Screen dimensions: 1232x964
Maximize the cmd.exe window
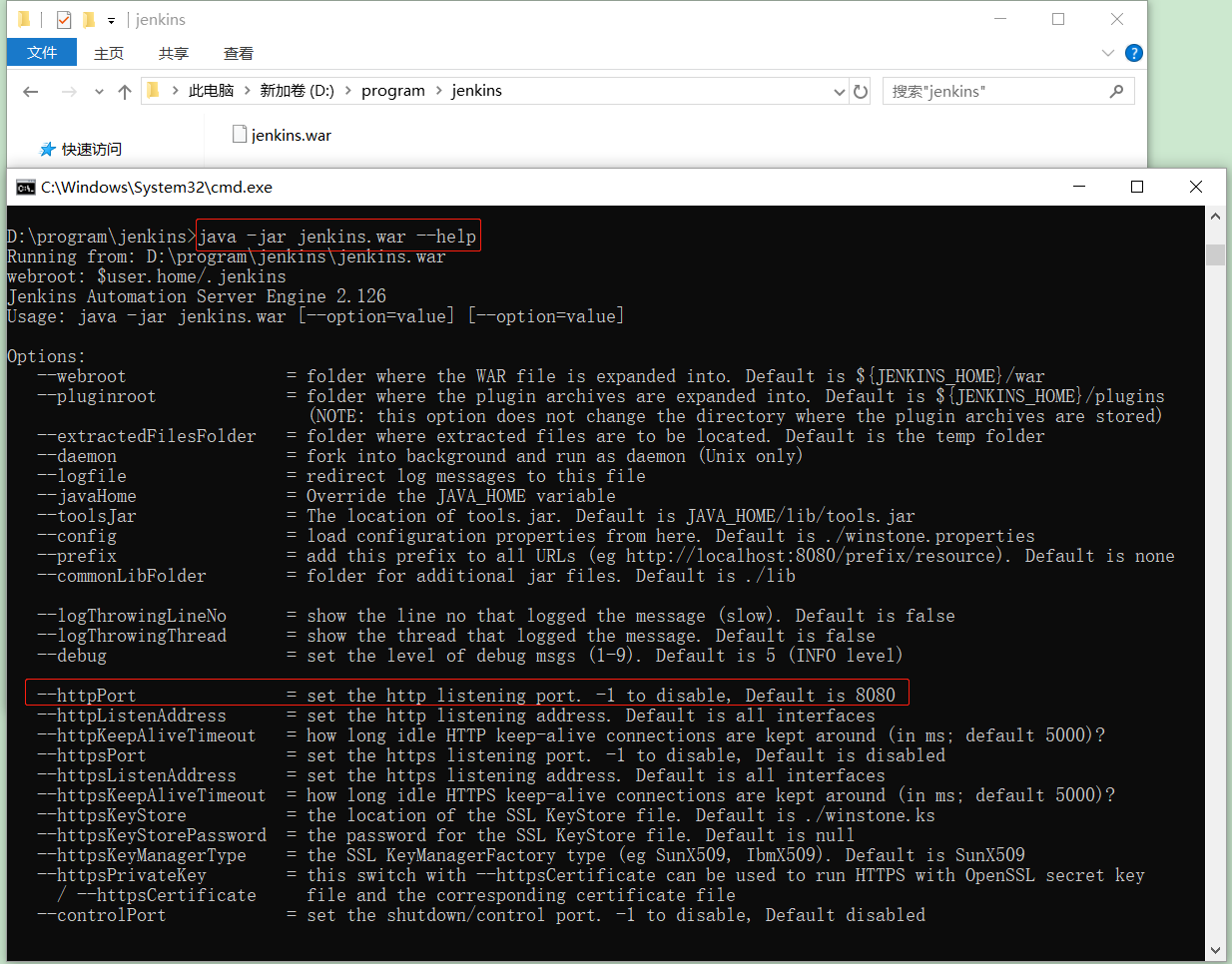(x=1137, y=187)
